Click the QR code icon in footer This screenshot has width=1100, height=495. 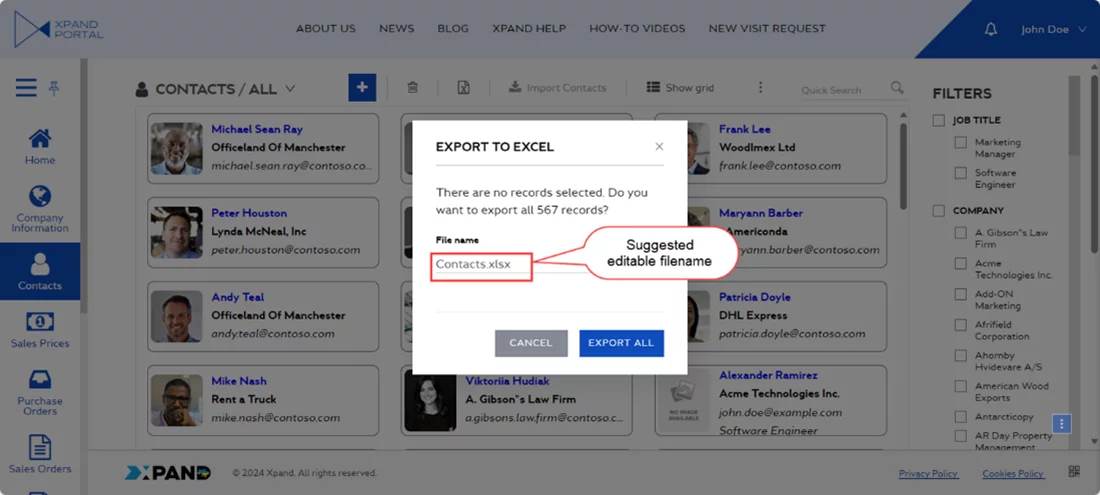[x=1074, y=472]
